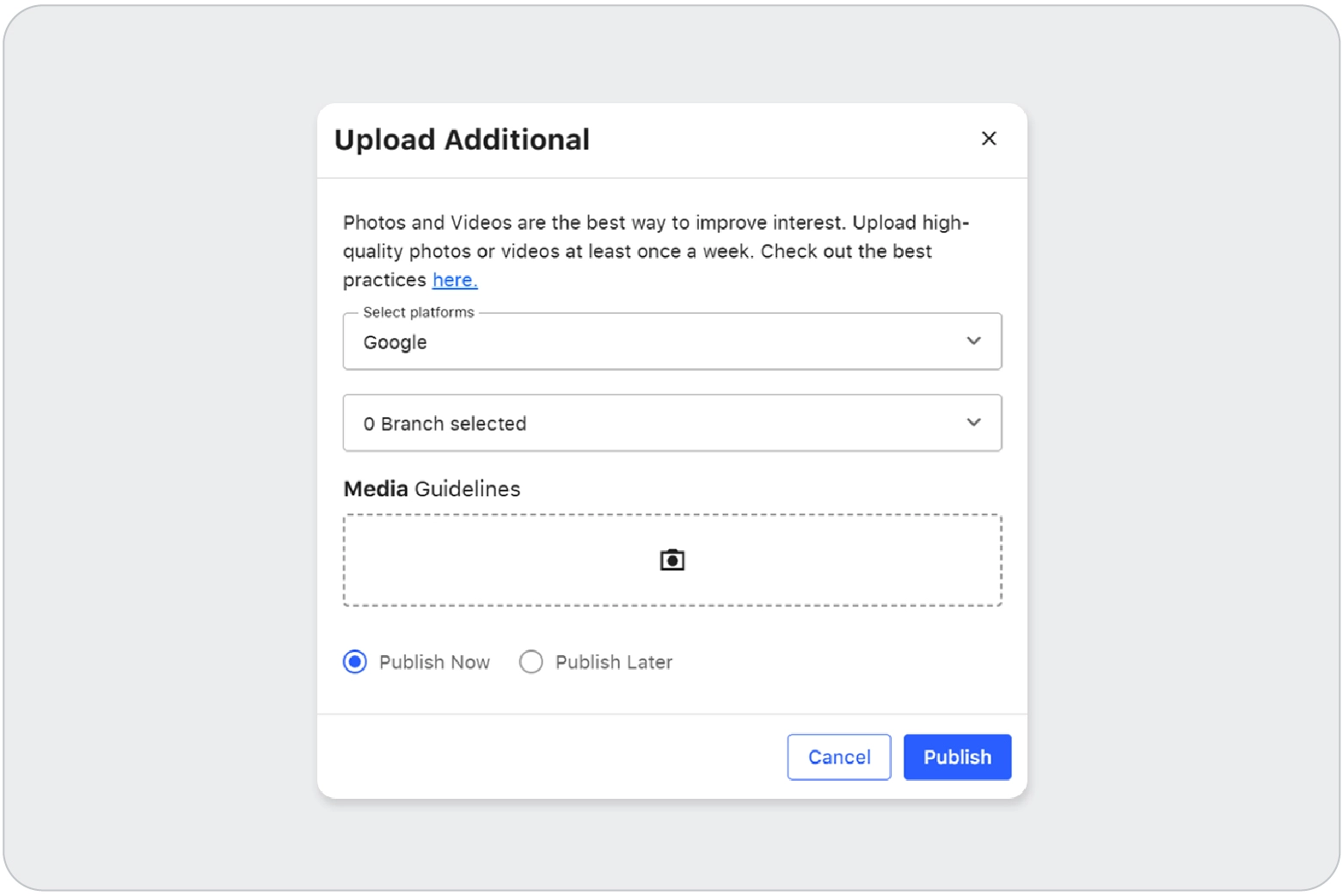Click the Publish Later label text
This screenshot has height=896, width=1343.
pos(613,662)
